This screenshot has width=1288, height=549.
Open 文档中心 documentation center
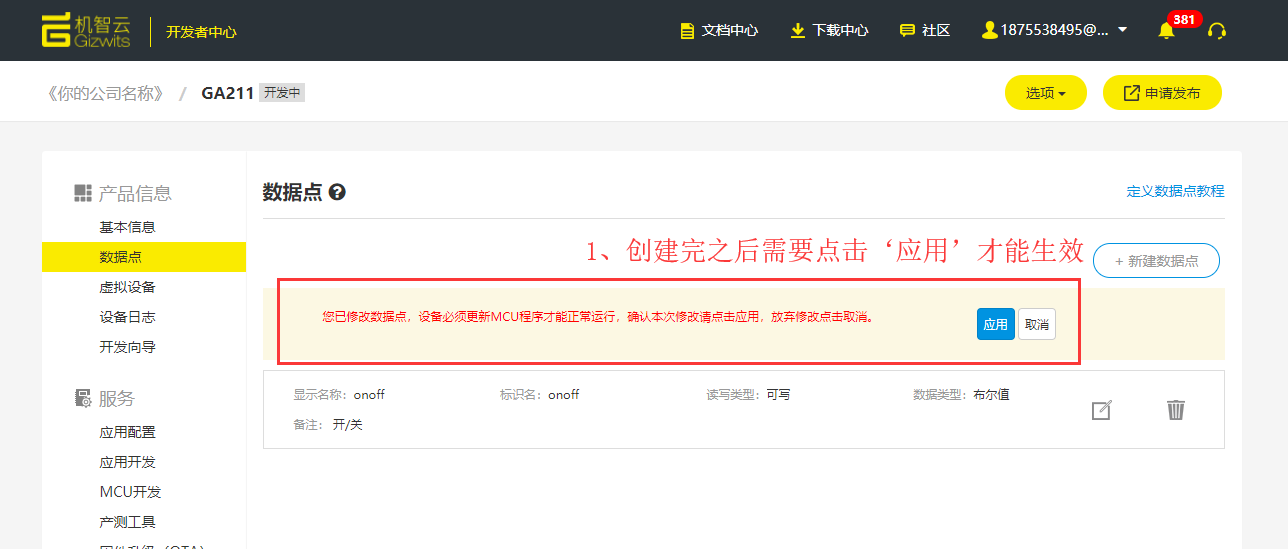pyautogui.click(x=719, y=30)
